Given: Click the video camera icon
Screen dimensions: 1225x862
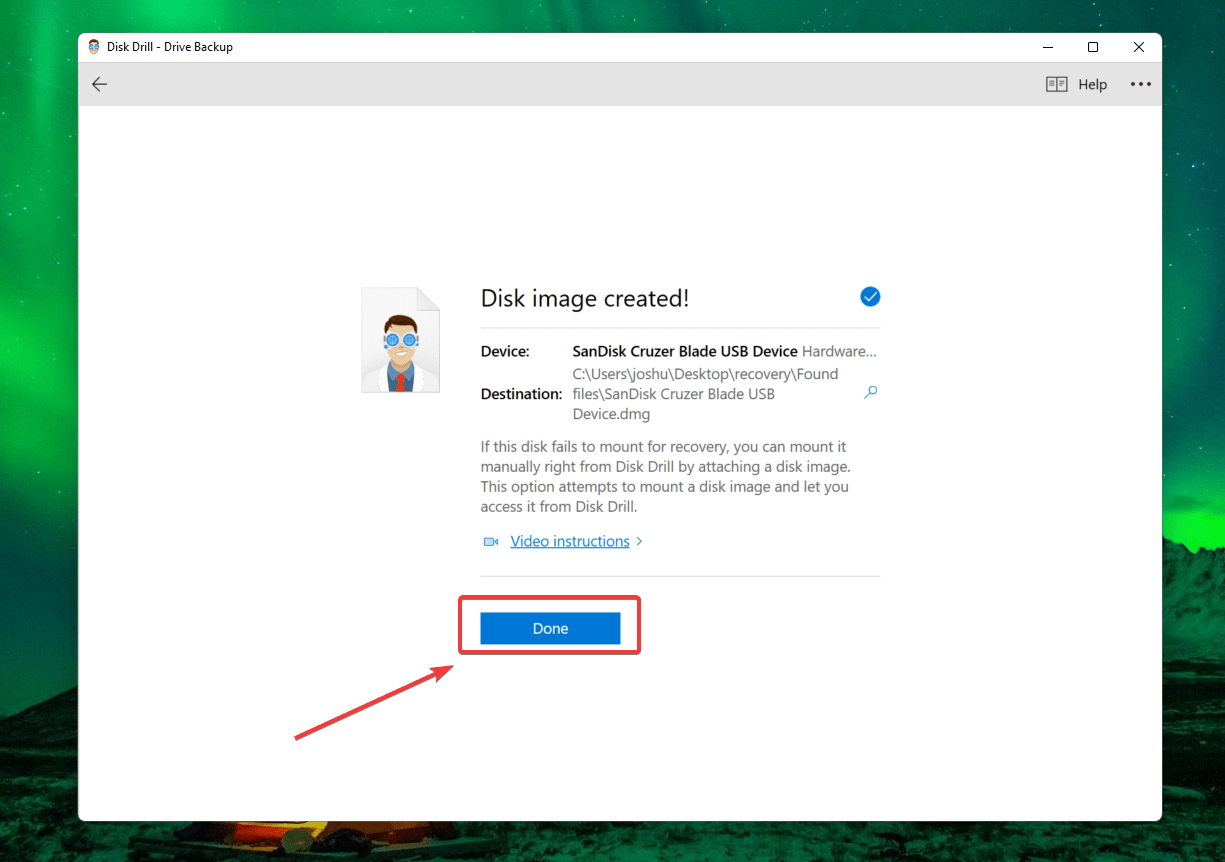Looking at the screenshot, I should pyautogui.click(x=491, y=541).
